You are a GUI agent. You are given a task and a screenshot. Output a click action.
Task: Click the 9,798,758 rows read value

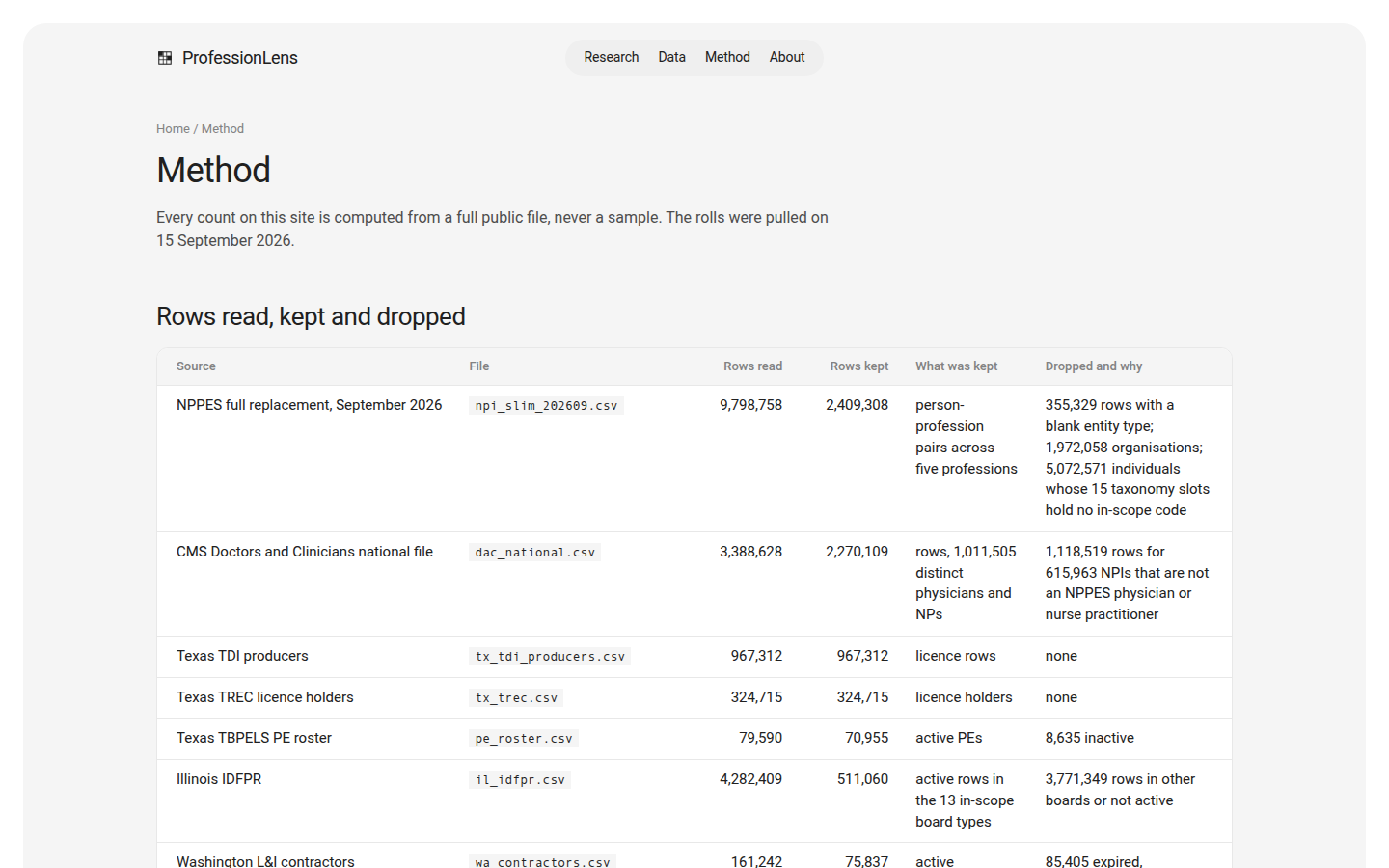(x=751, y=405)
